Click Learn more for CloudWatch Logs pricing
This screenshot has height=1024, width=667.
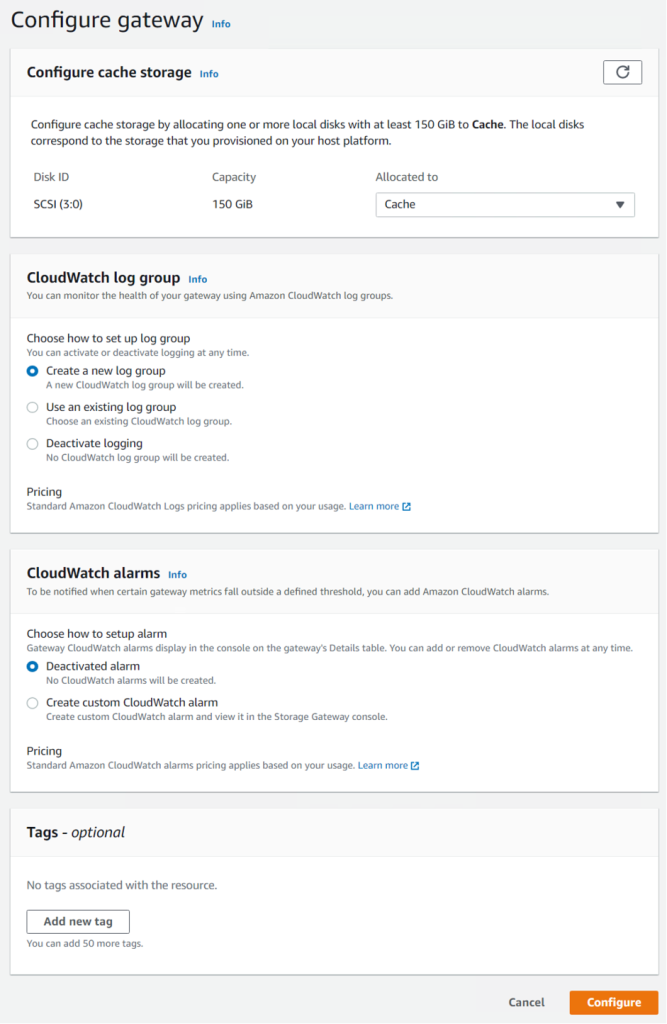tap(373, 507)
